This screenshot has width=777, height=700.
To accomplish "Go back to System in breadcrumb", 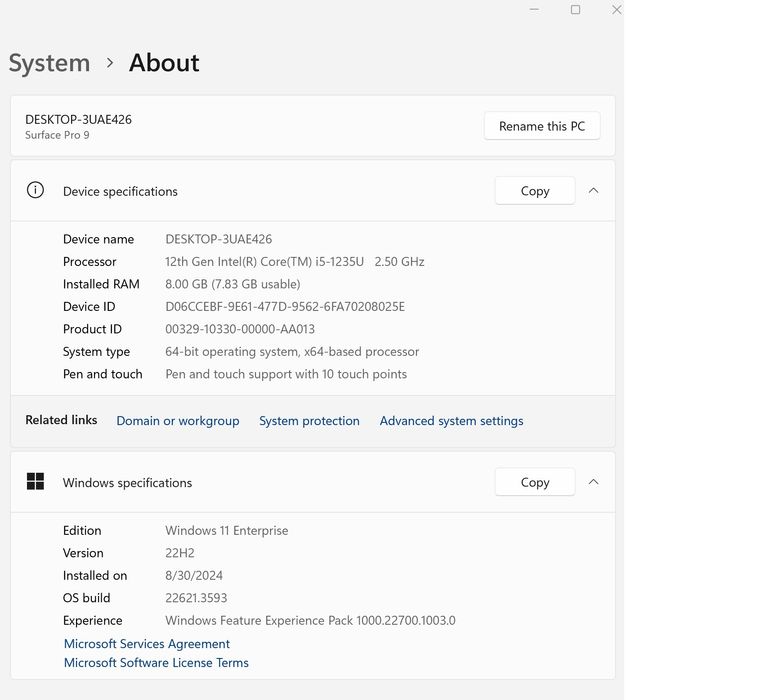I will click(50, 63).
